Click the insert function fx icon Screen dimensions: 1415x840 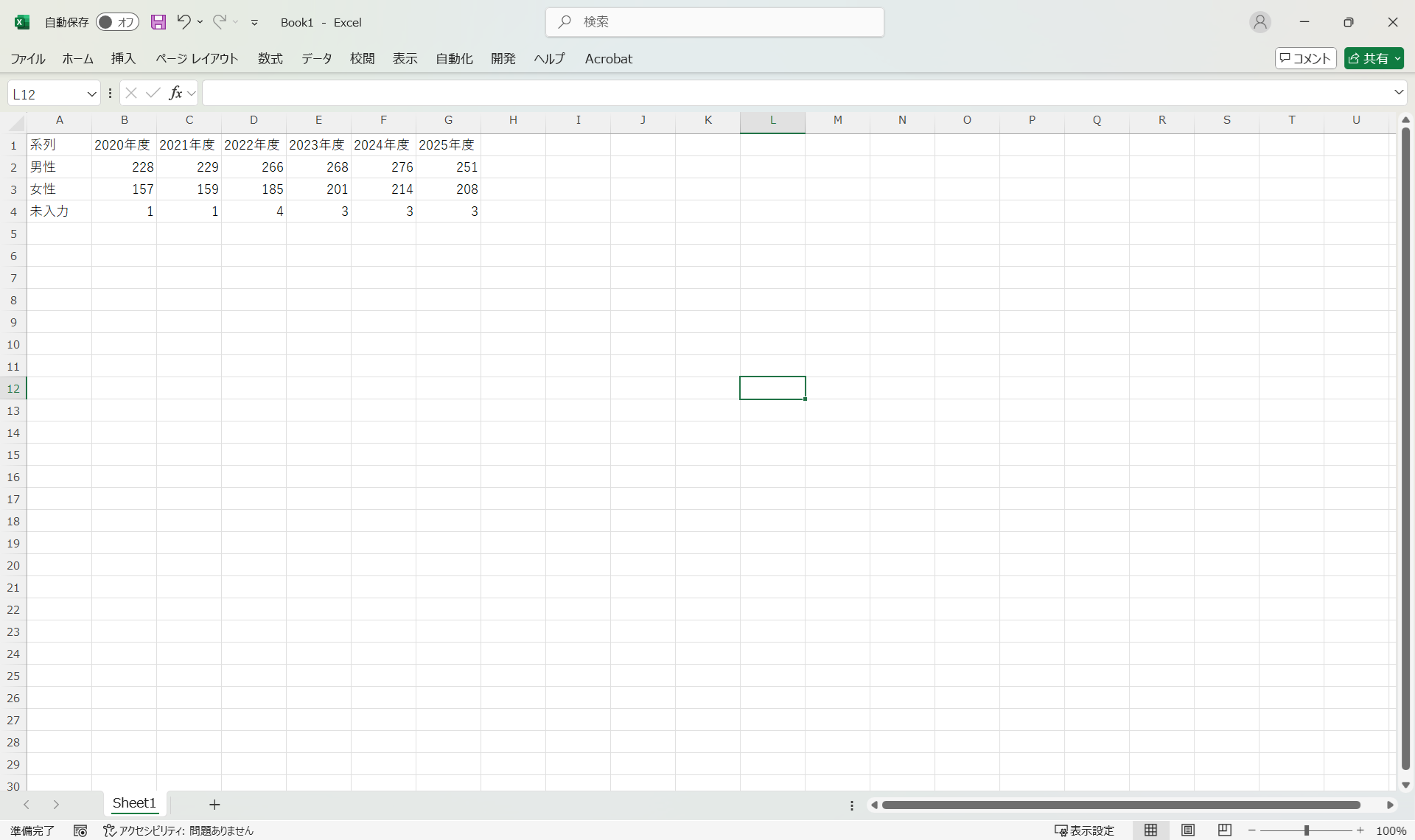[175, 93]
